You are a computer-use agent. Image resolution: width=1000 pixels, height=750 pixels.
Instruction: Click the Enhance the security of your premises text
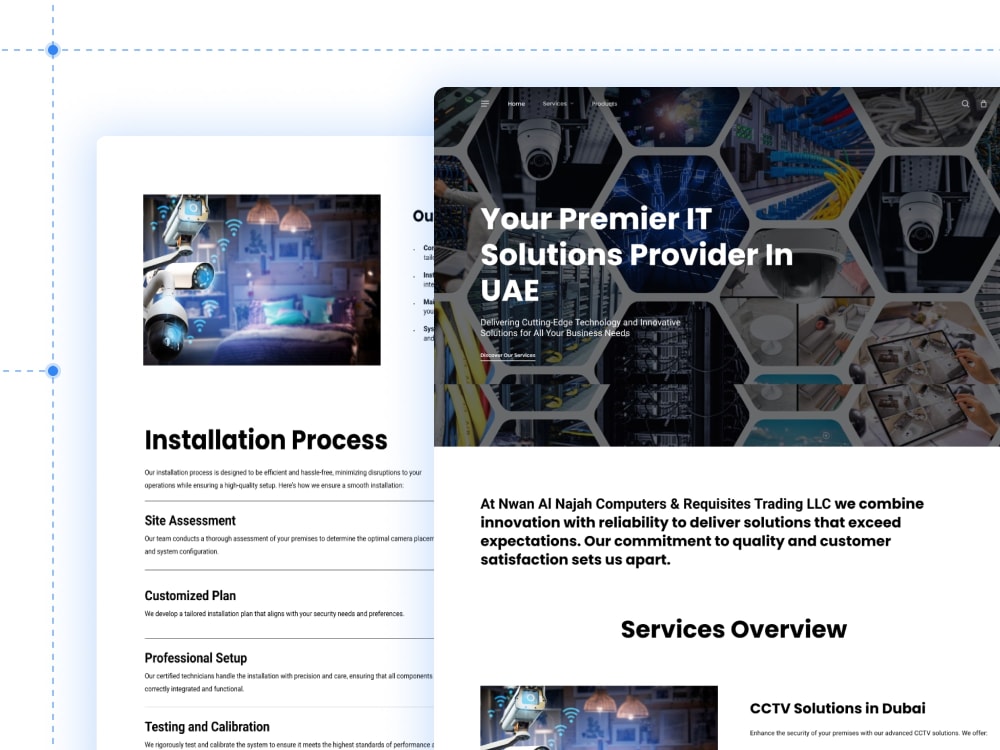pos(868,733)
